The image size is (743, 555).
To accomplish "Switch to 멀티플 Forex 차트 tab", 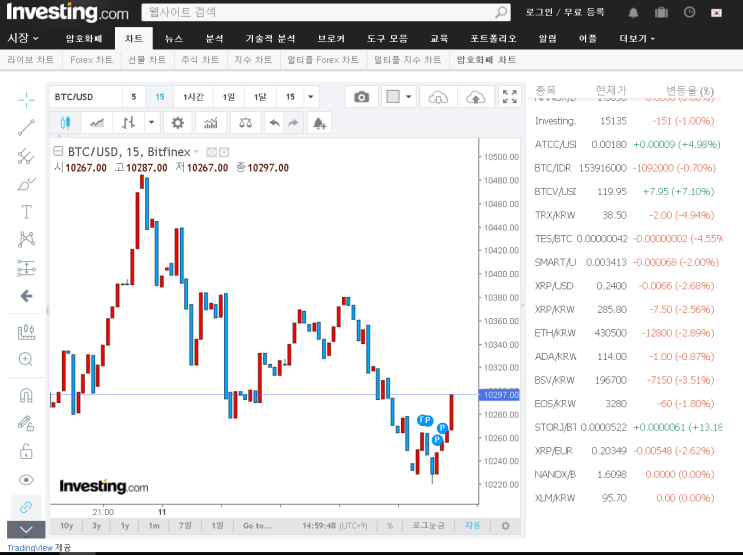I will coord(323,60).
